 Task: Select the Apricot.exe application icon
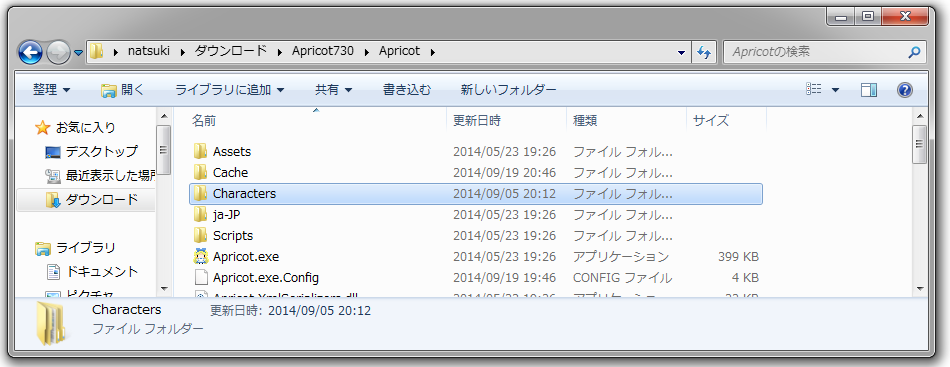(201, 257)
